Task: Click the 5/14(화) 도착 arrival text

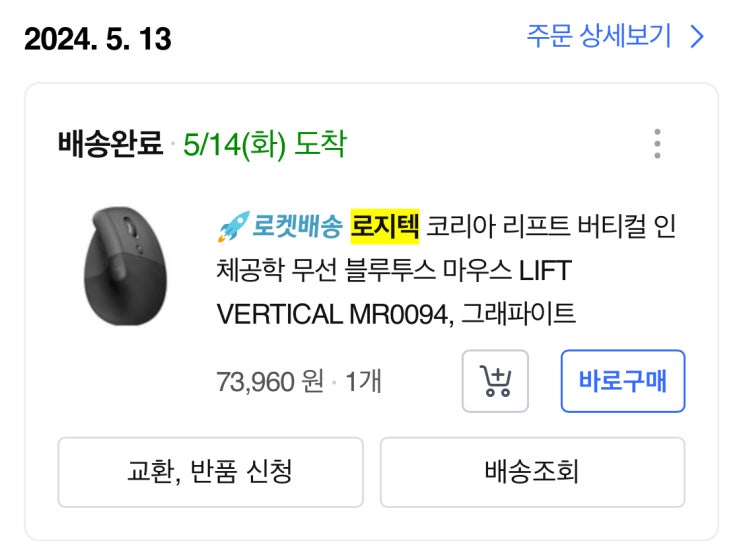Action: (265, 145)
